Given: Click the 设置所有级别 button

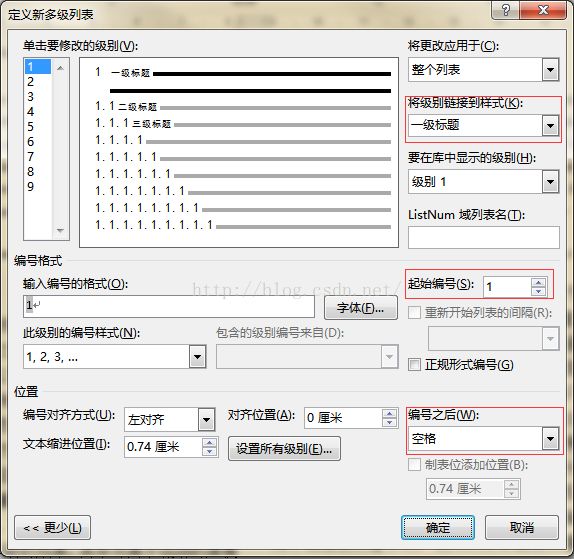Looking at the screenshot, I should click(x=284, y=448).
